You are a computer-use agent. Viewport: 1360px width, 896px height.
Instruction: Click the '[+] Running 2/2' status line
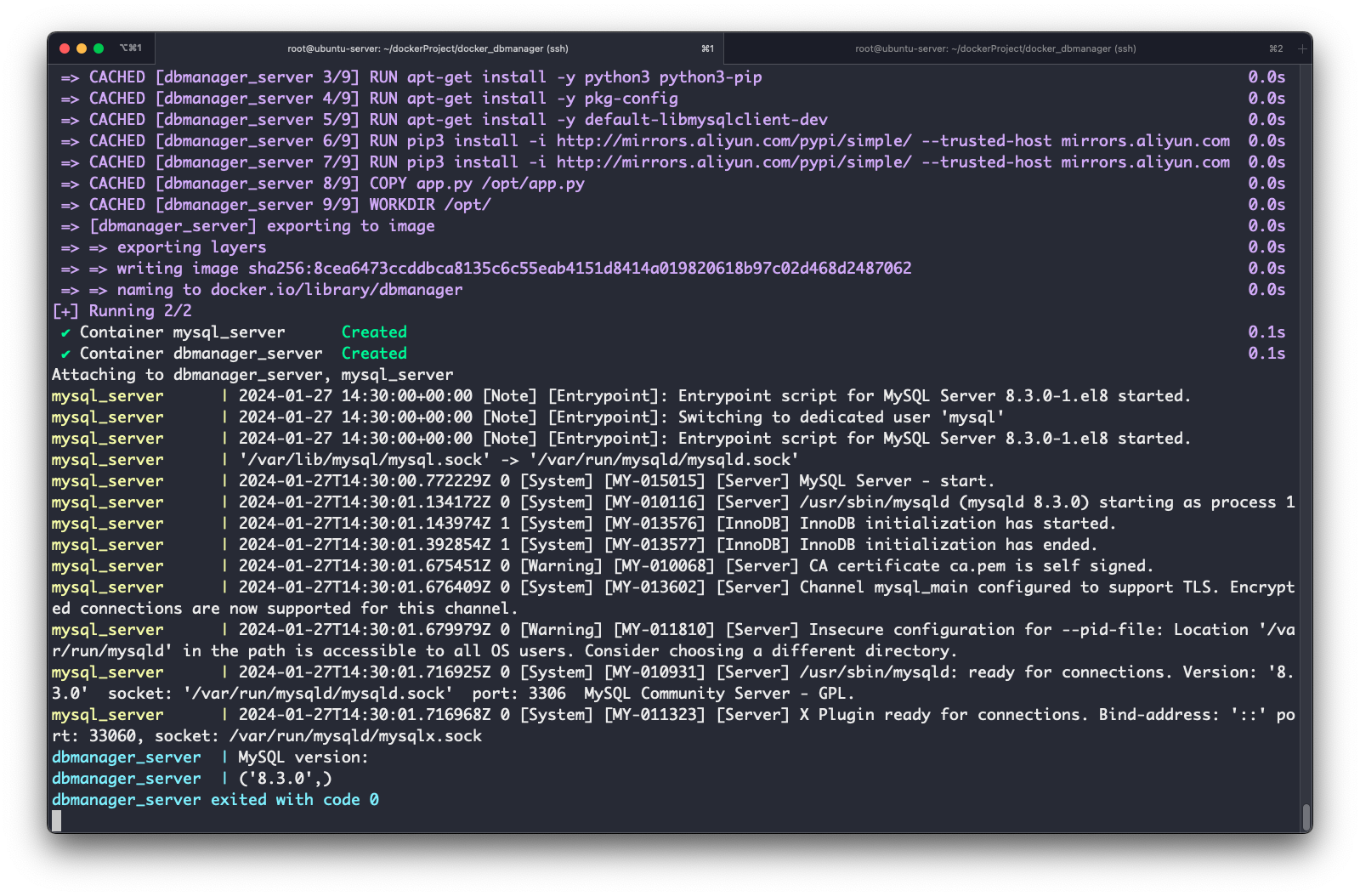tap(122, 311)
